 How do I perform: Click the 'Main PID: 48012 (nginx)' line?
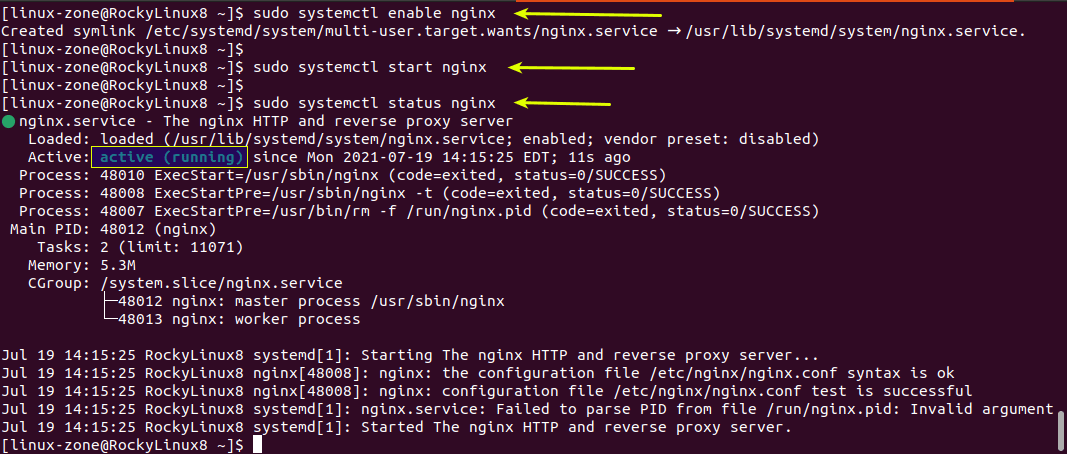[113, 229]
